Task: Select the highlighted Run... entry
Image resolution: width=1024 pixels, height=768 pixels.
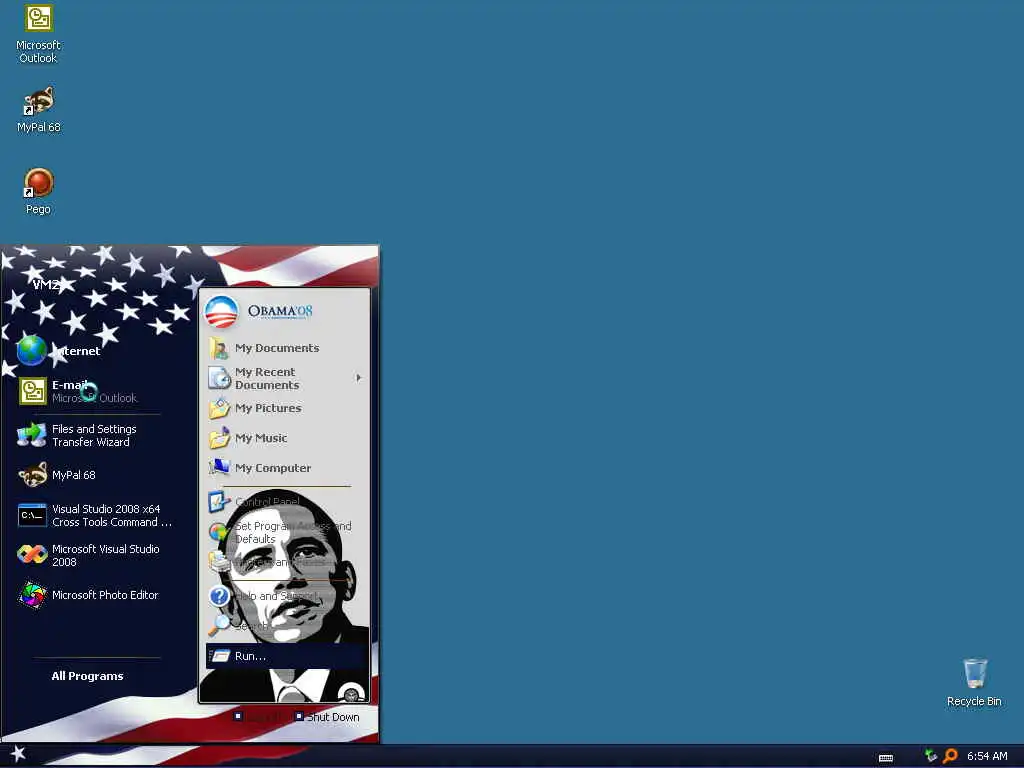Action: pos(285,656)
